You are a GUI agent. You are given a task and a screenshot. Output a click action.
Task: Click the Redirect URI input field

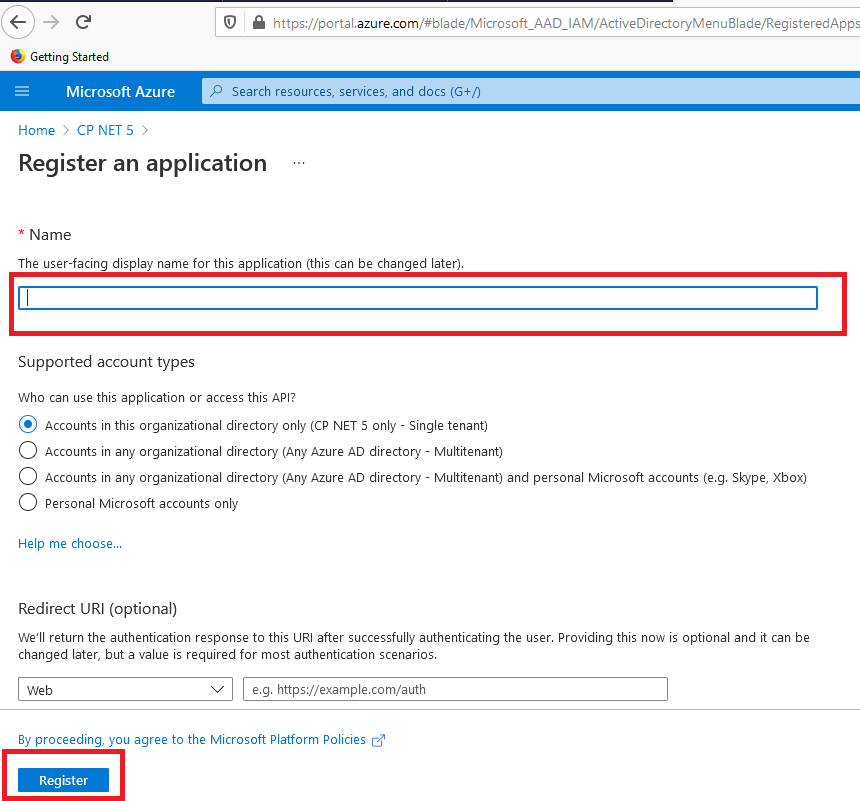(455, 689)
